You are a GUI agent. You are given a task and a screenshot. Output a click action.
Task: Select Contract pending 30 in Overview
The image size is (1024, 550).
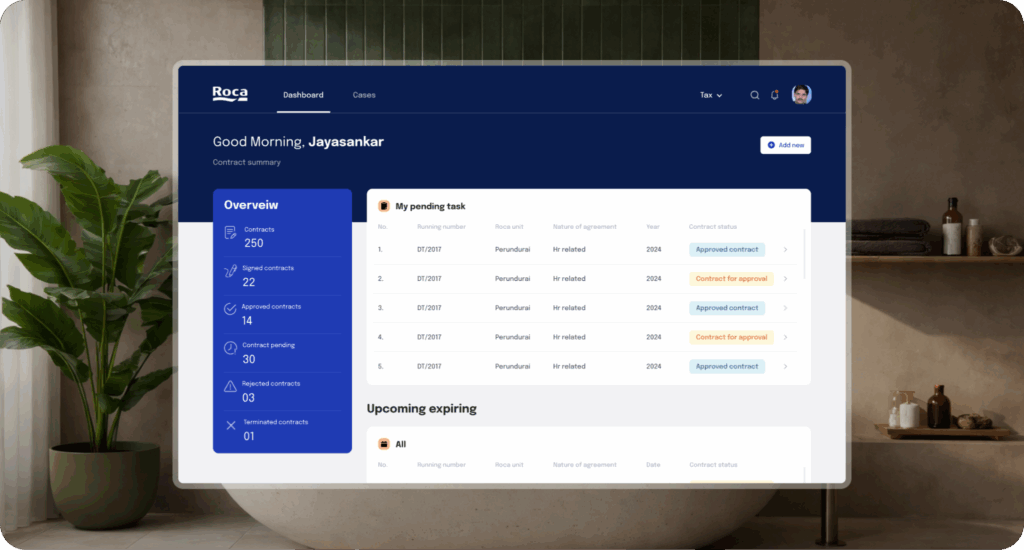point(282,353)
